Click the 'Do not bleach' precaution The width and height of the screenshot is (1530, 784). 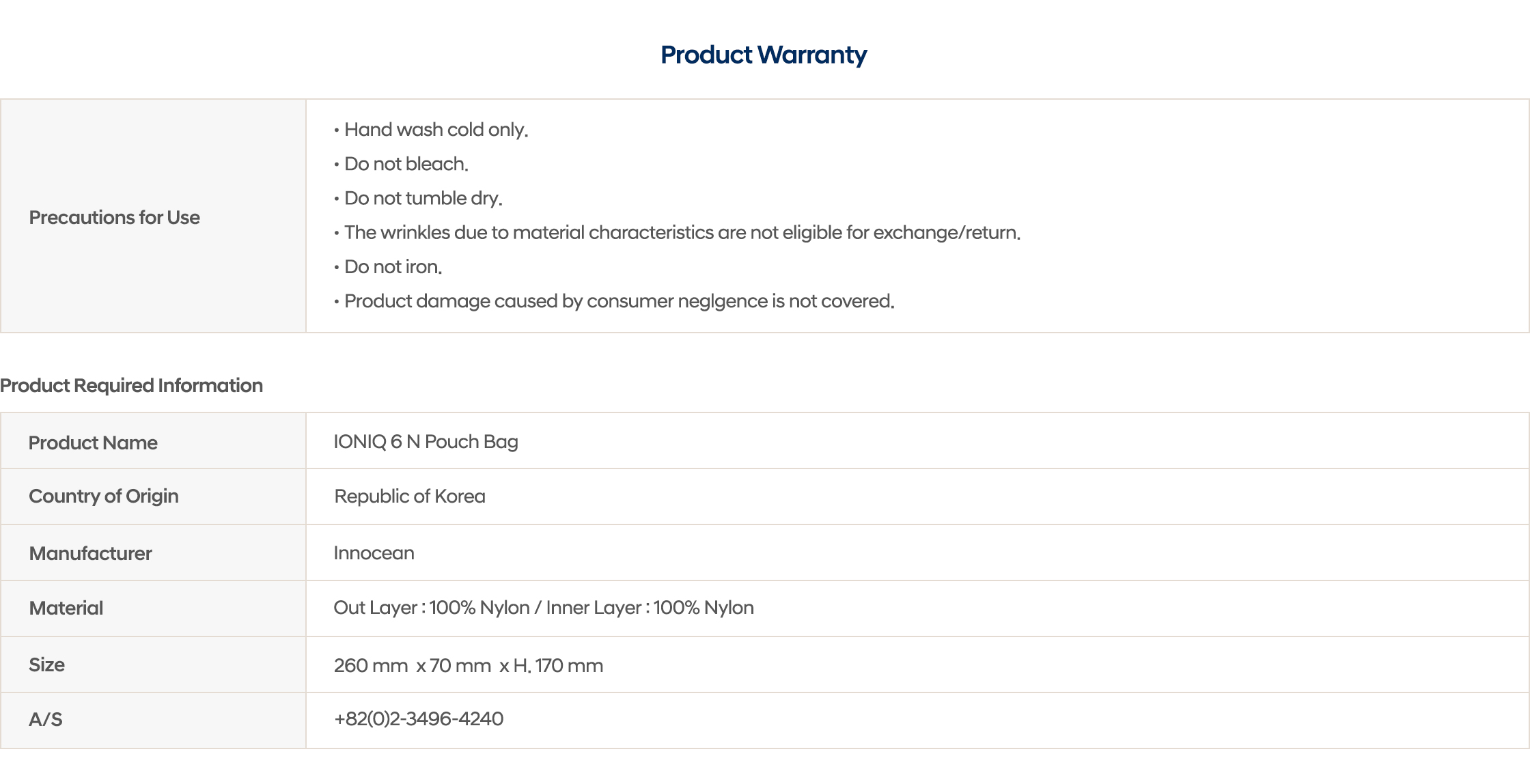point(406,164)
